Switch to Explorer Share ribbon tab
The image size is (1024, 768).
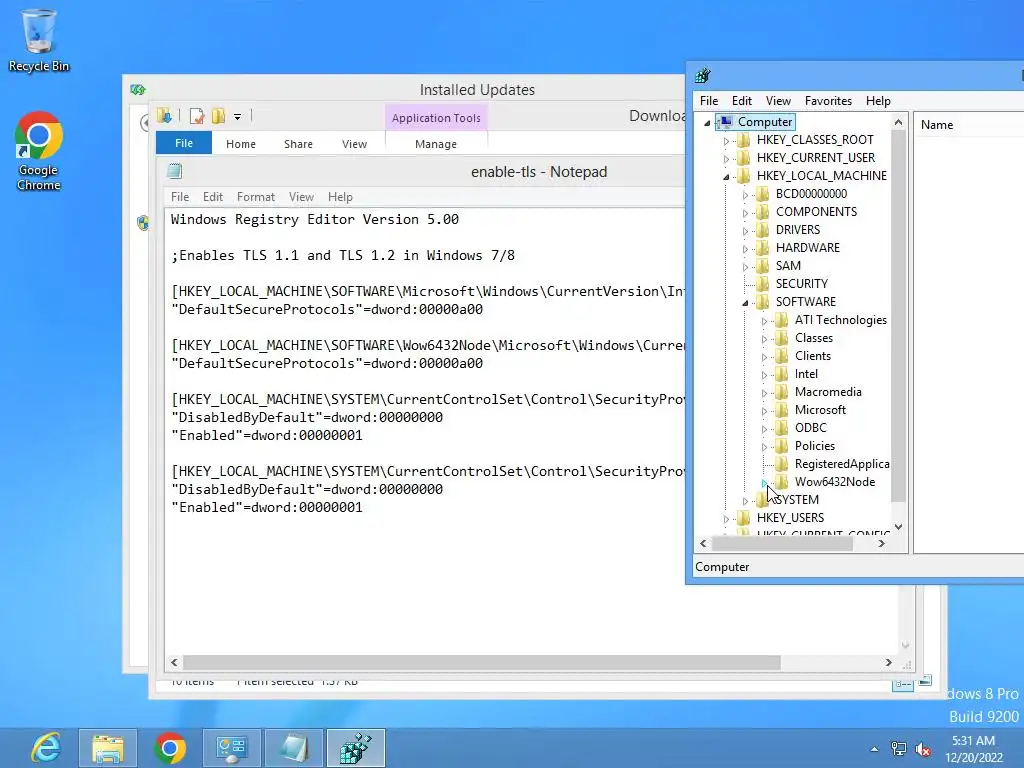298,144
